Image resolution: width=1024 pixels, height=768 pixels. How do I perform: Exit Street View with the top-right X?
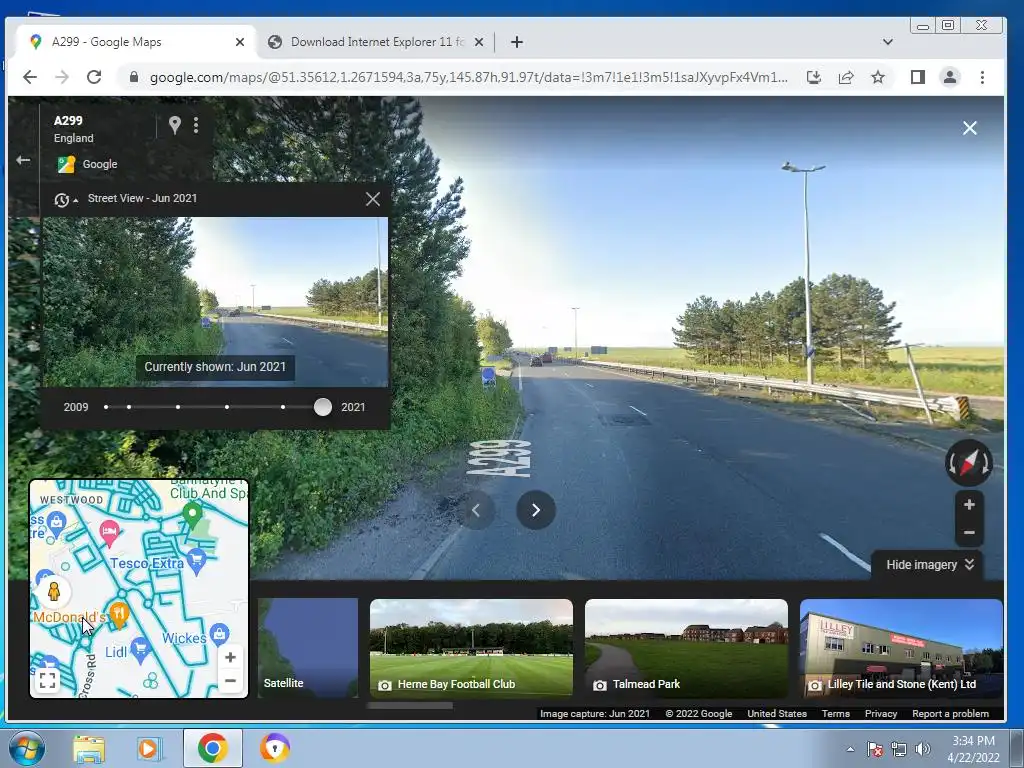pyautogui.click(x=970, y=128)
